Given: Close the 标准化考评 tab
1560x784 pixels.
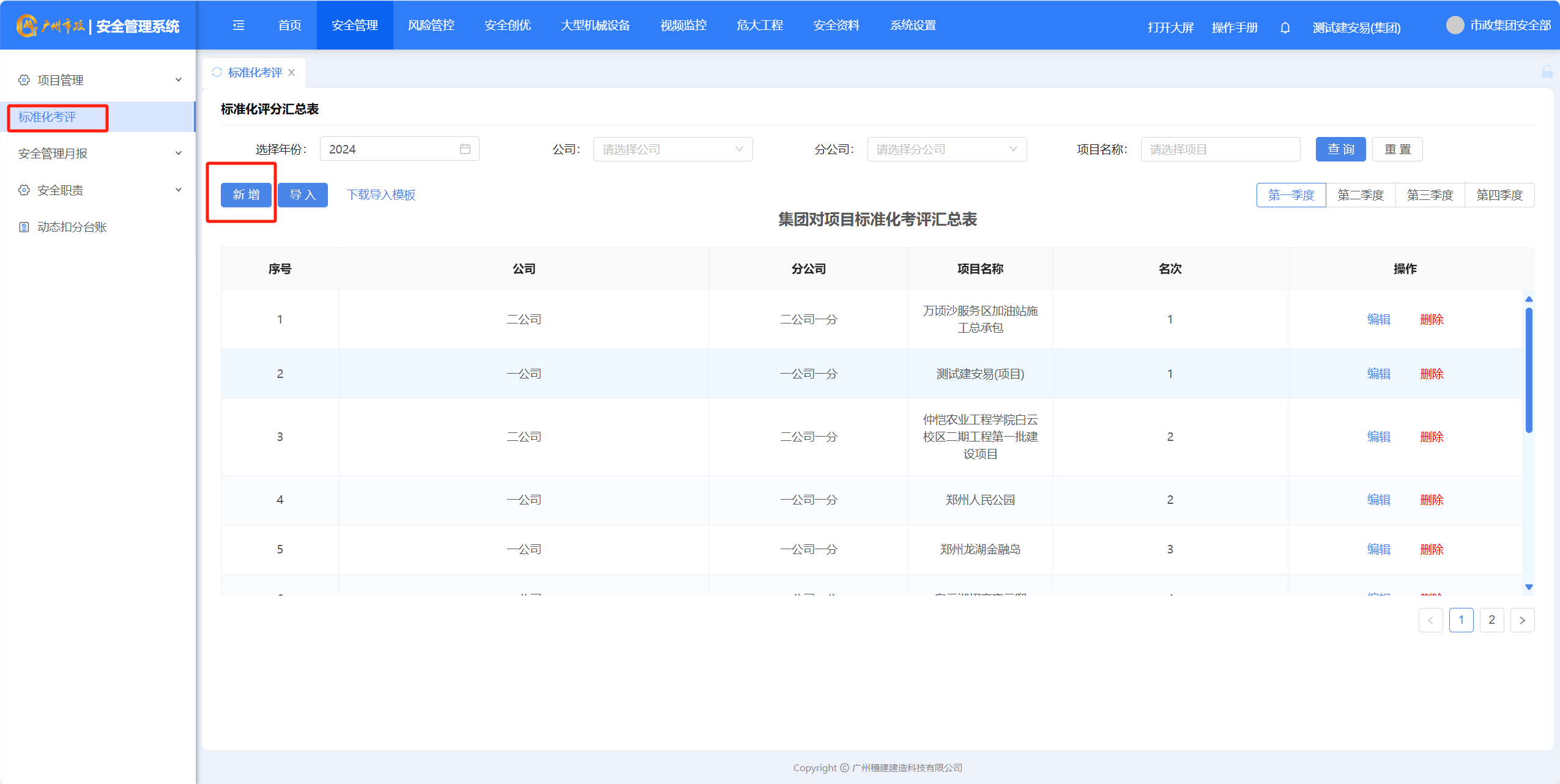Looking at the screenshot, I should [x=292, y=73].
